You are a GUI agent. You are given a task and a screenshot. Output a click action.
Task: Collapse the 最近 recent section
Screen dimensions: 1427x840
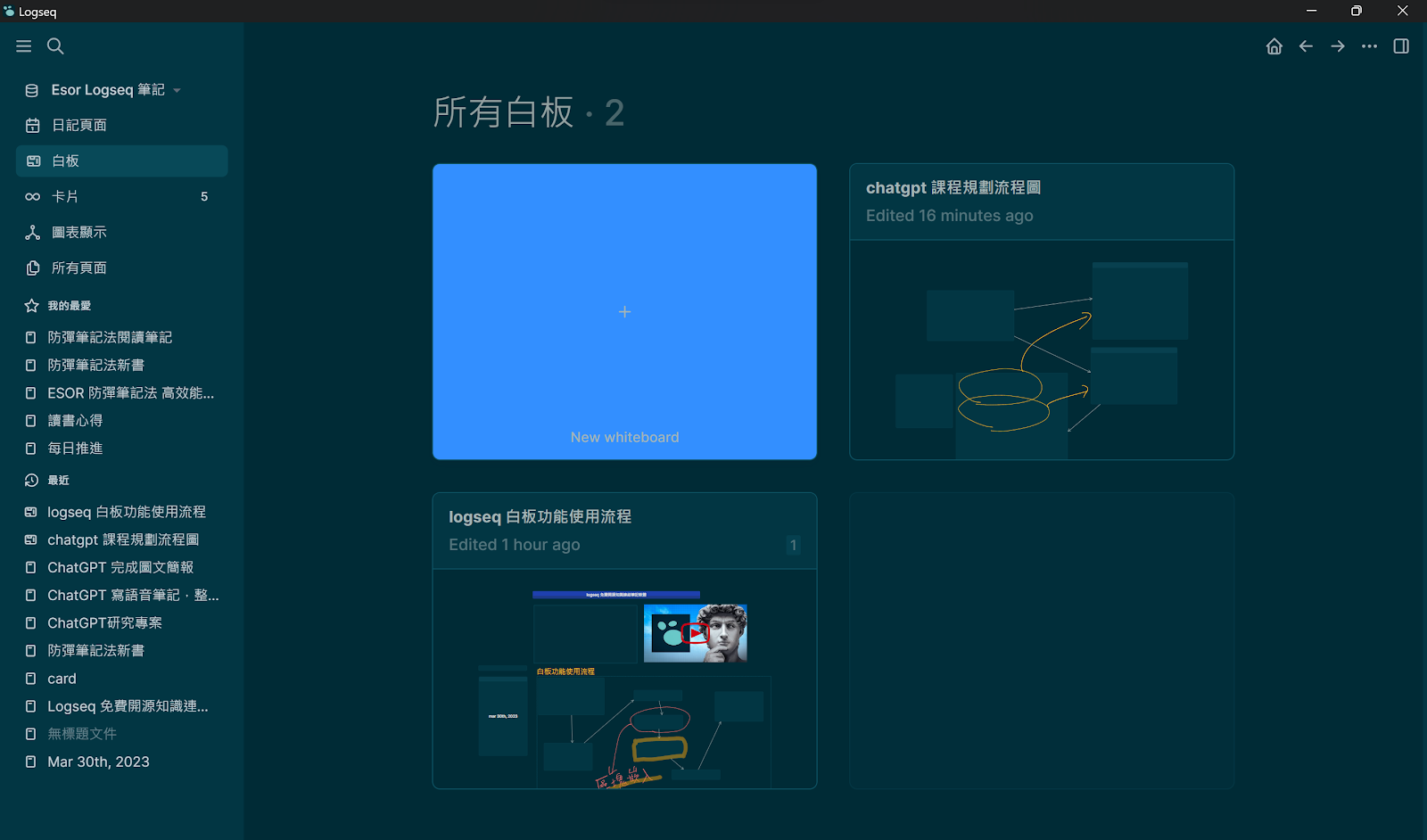pyautogui.click(x=59, y=481)
